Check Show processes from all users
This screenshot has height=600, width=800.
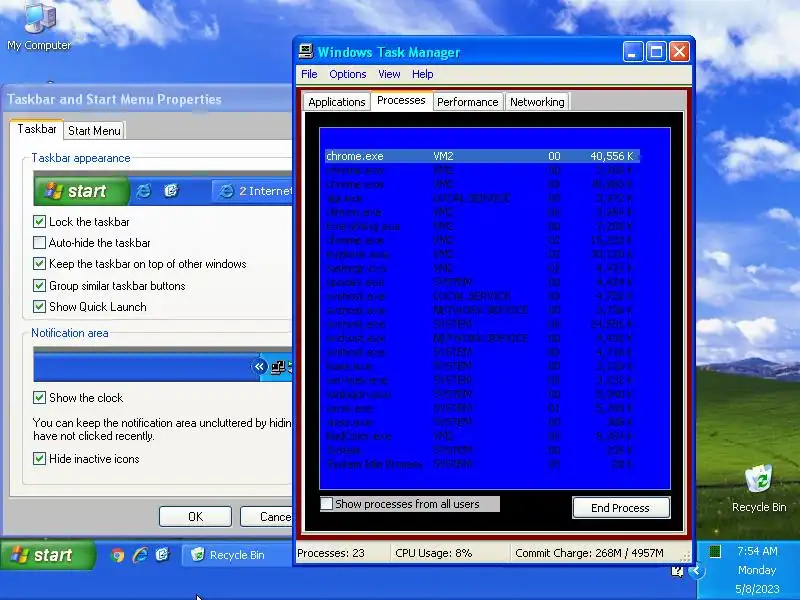[327, 504]
